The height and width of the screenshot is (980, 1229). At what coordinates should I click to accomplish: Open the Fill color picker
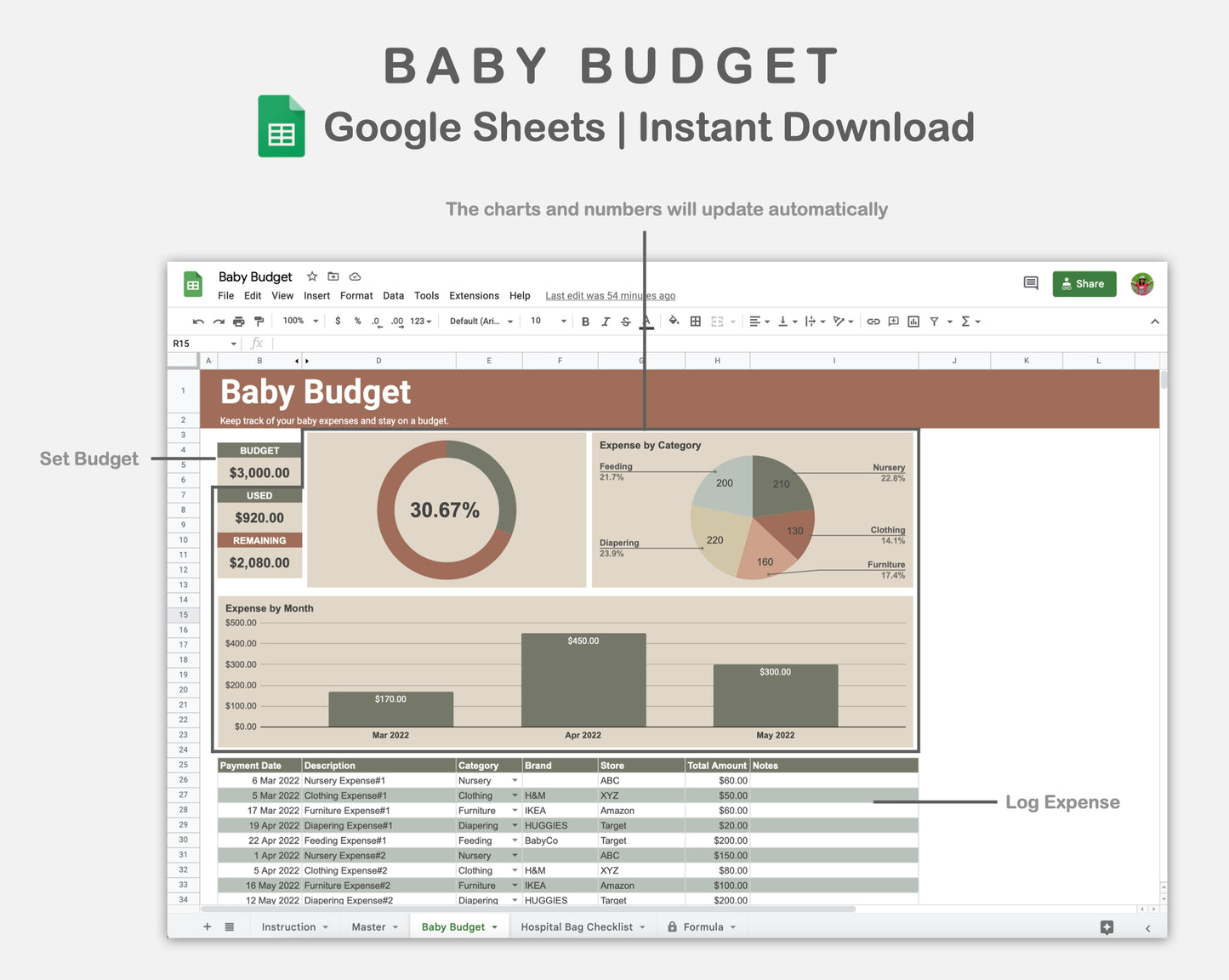pos(674,321)
